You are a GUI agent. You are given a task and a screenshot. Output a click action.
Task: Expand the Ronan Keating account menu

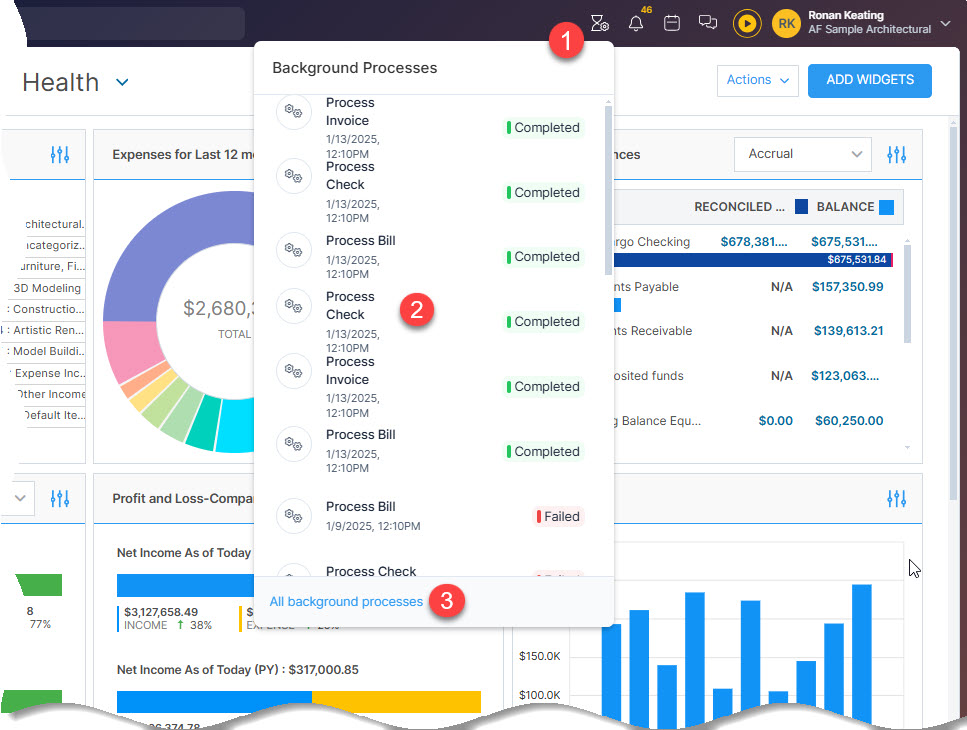(x=945, y=23)
